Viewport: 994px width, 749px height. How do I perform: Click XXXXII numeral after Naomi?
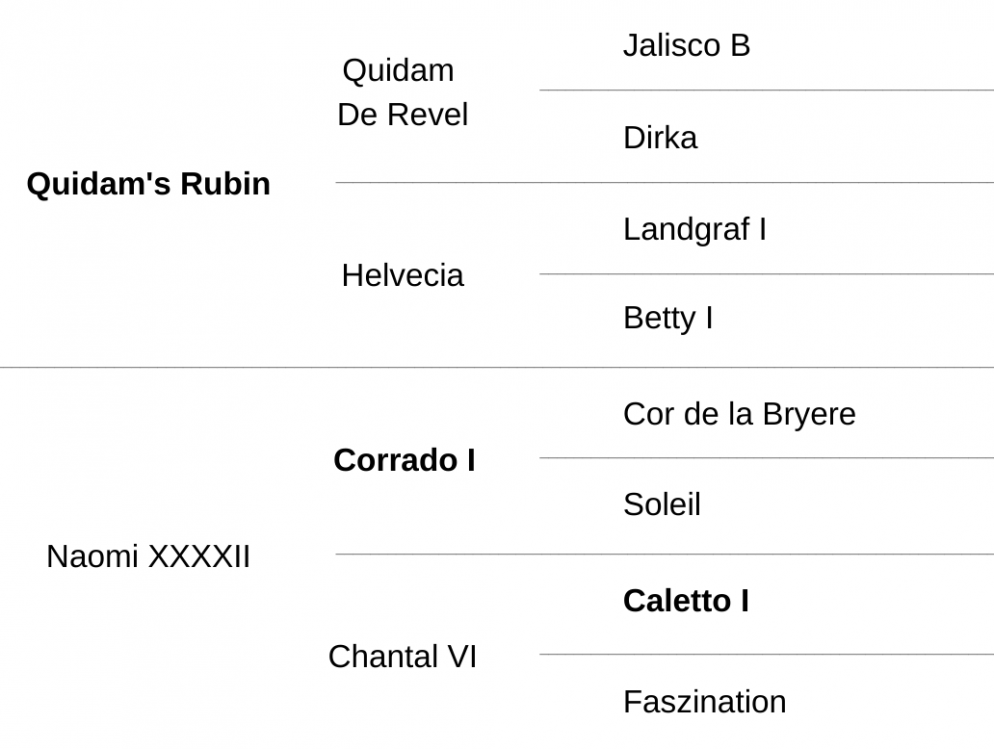[x=199, y=557]
